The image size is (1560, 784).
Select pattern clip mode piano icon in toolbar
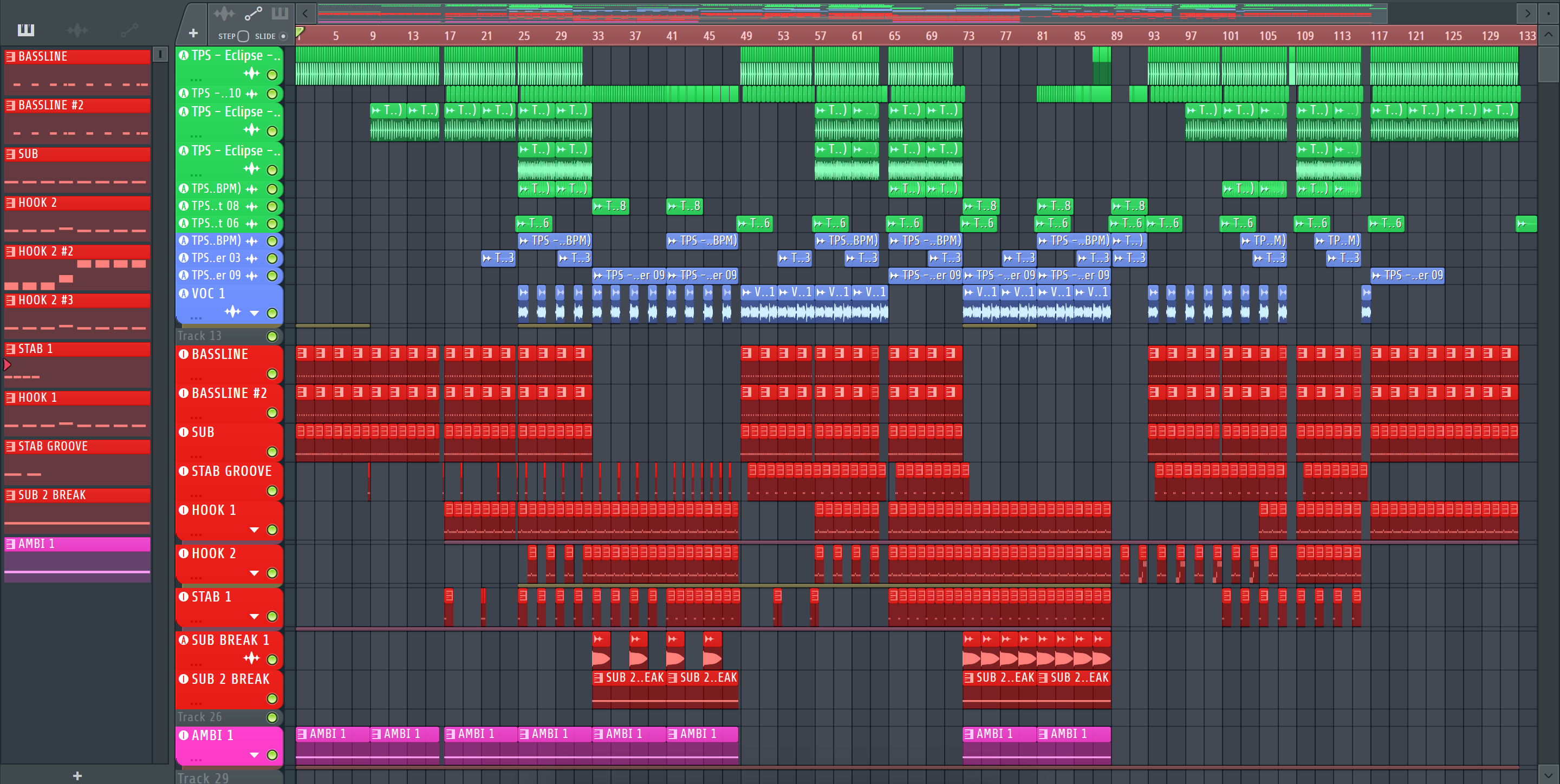pos(280,12)
